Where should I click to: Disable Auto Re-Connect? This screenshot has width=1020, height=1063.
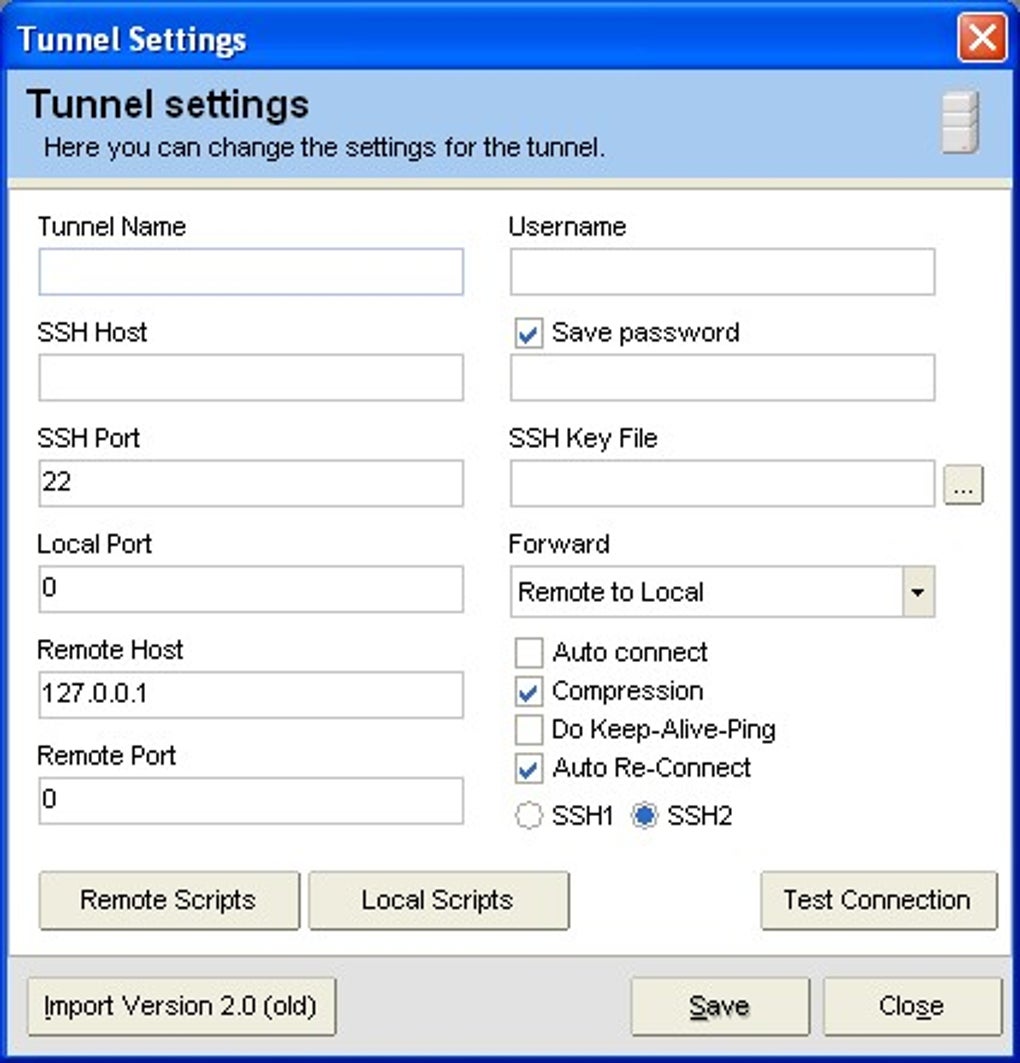528,768
